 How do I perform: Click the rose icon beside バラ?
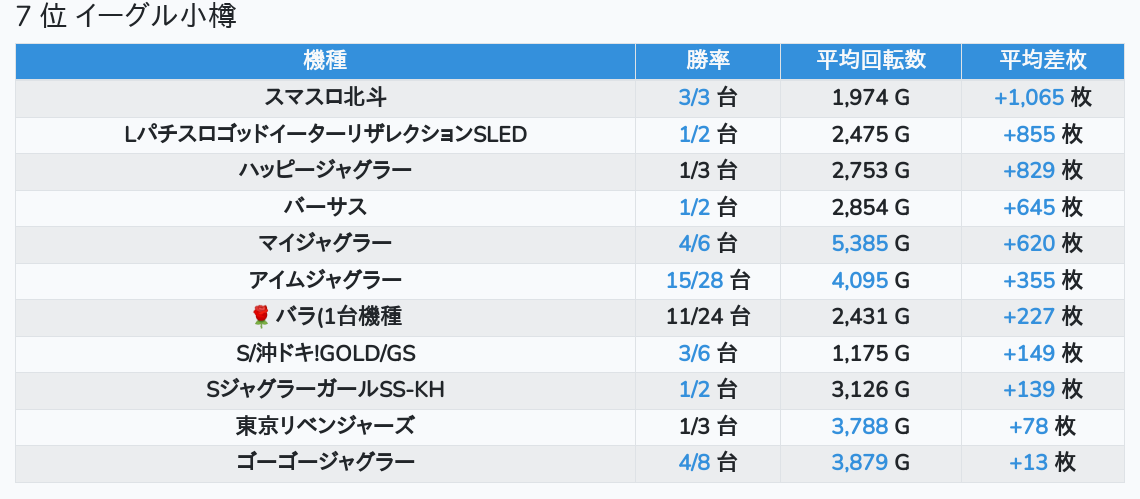click(x=261, y=317)
